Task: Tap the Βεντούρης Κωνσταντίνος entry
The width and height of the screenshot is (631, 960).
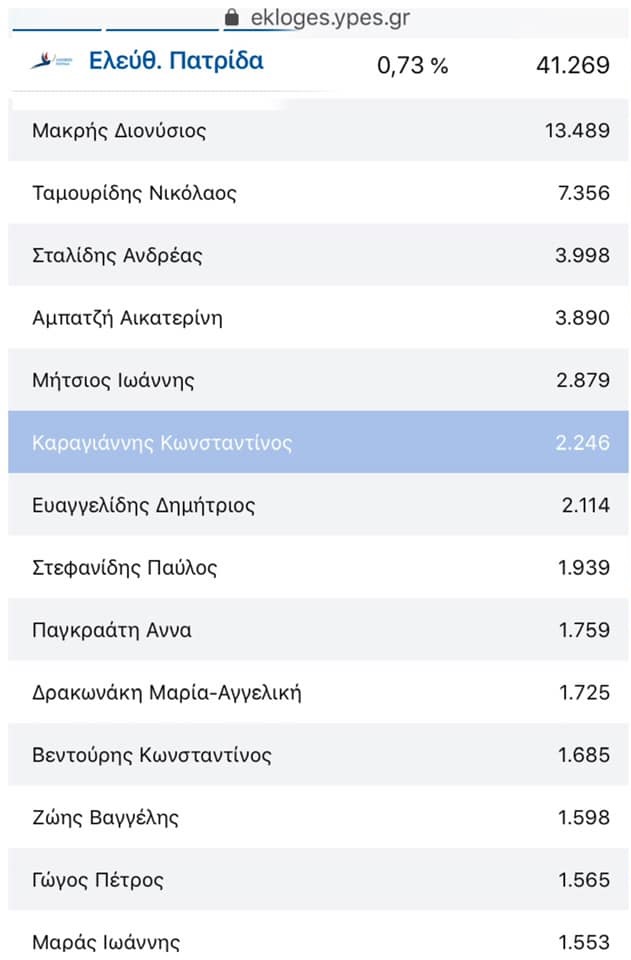Action: click(x=318, y=755)
